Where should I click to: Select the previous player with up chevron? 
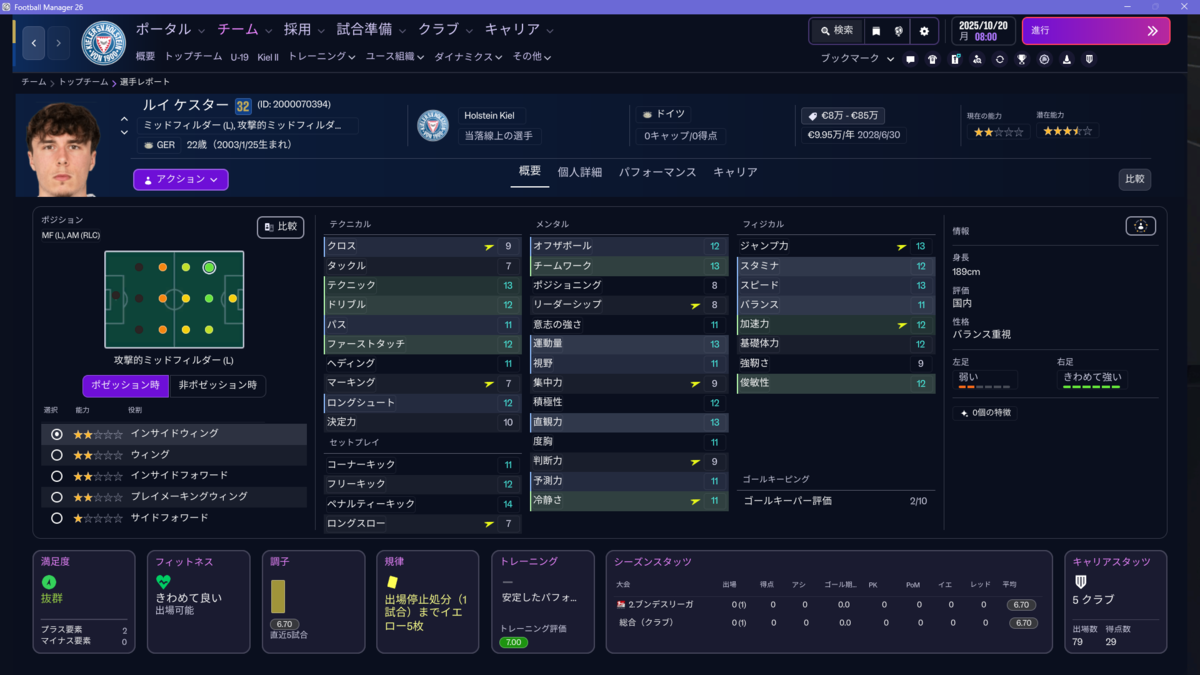[x=124, y=119]
